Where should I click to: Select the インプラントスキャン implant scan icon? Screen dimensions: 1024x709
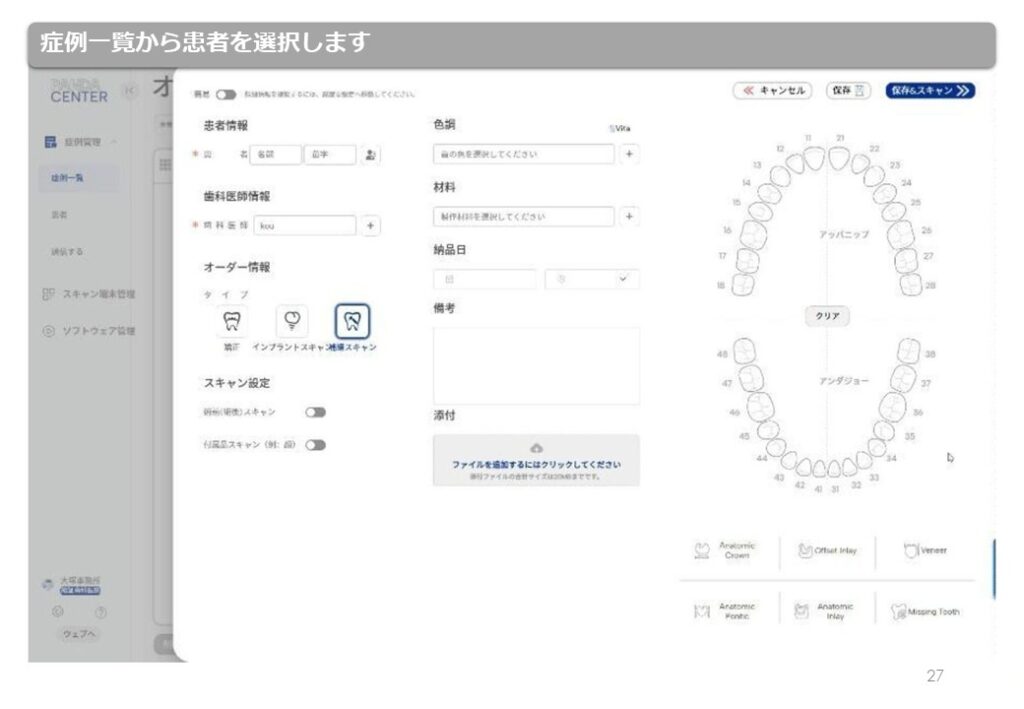[292, 321]
